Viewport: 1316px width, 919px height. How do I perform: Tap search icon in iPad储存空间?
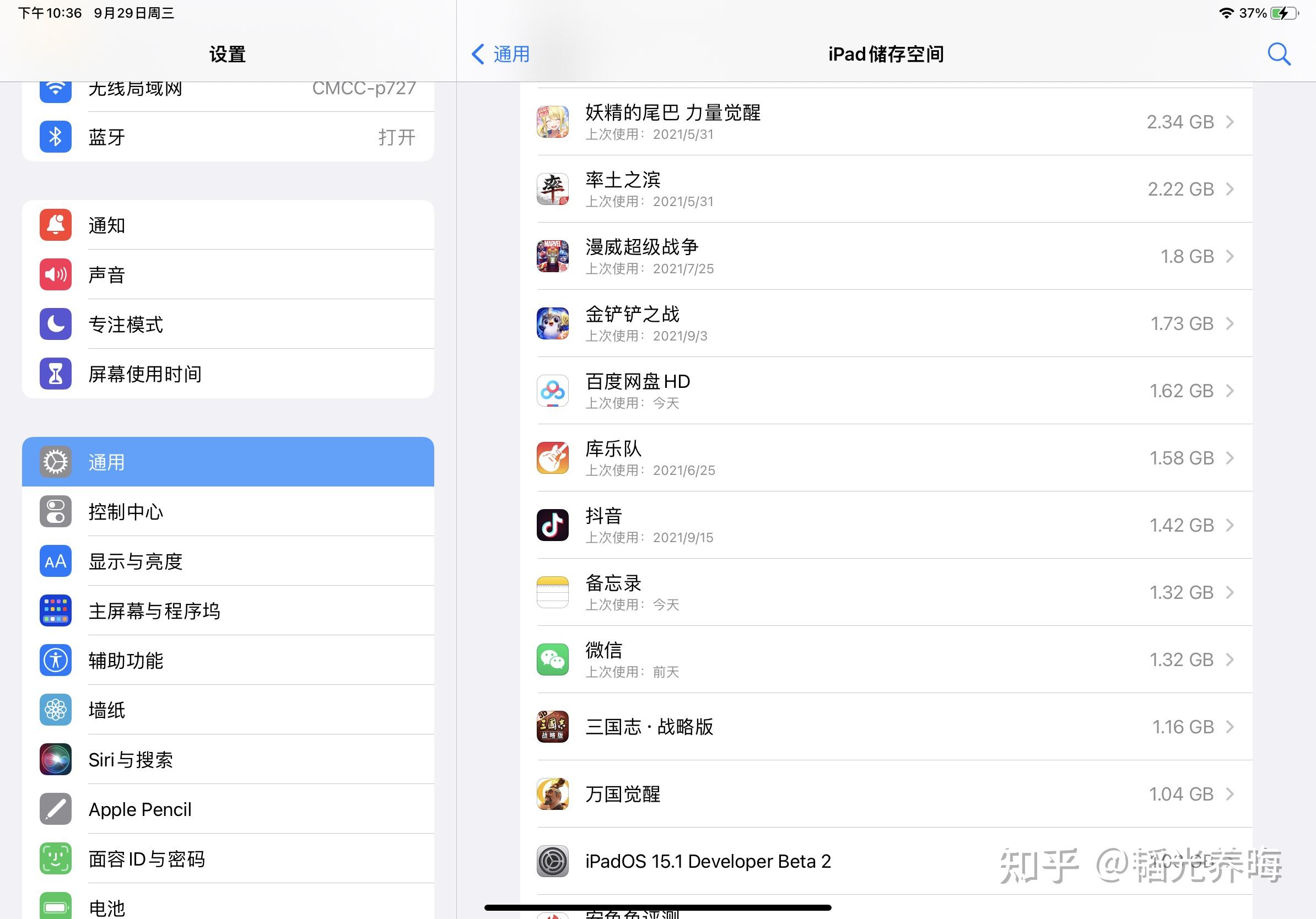point(1280,53)
